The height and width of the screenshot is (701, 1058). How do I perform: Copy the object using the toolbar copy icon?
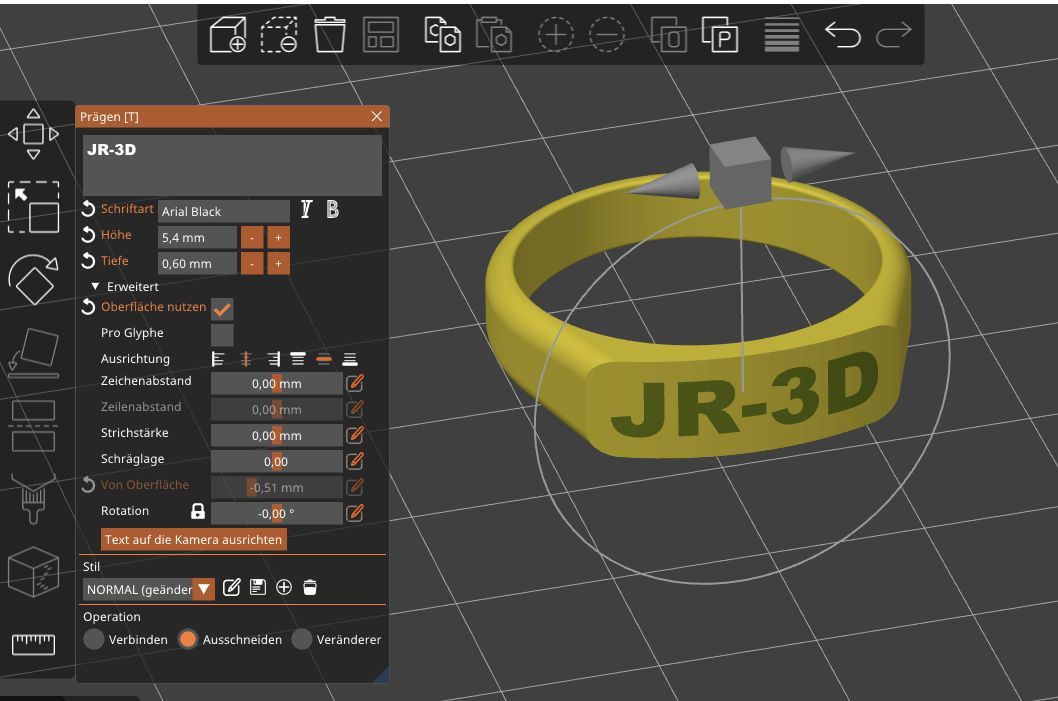coord(443,34)
